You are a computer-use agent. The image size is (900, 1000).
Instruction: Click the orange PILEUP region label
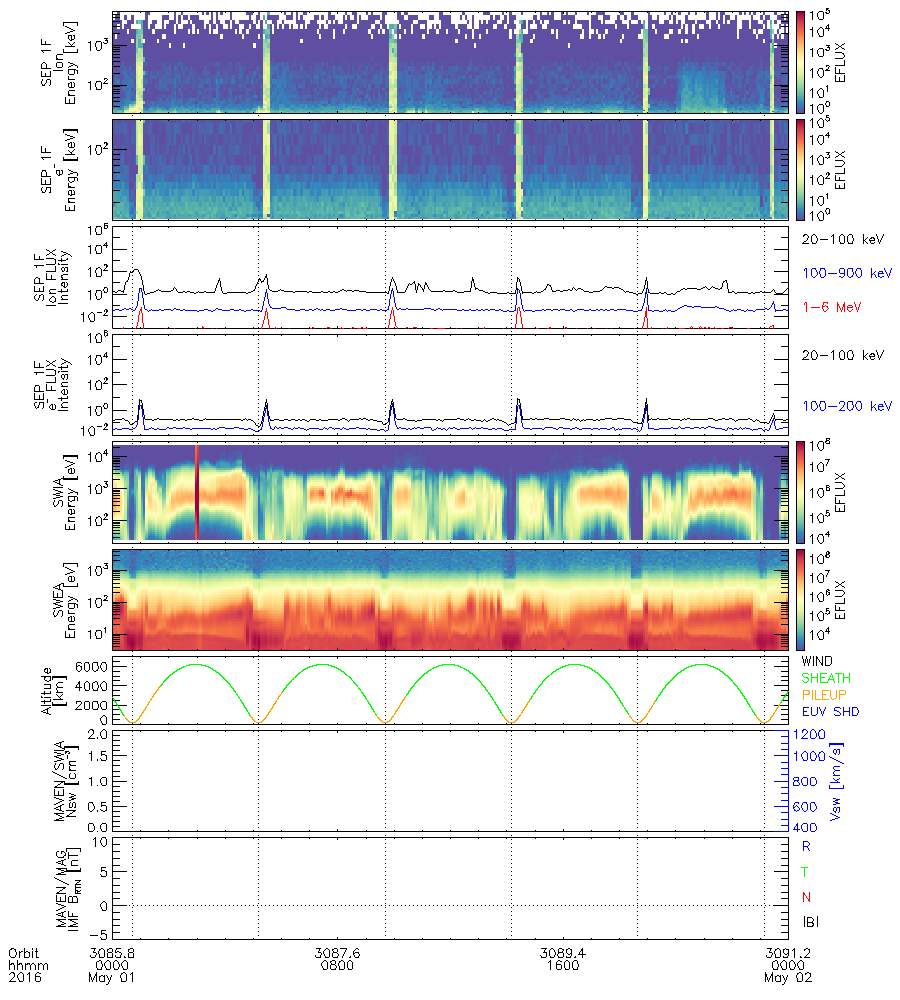pyautogui.click(x=826, y=694)
